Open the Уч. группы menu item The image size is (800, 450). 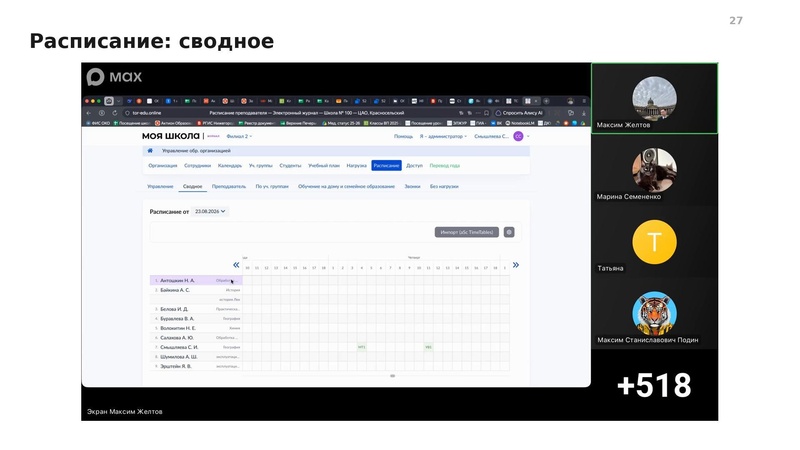(x=261, y=165)
